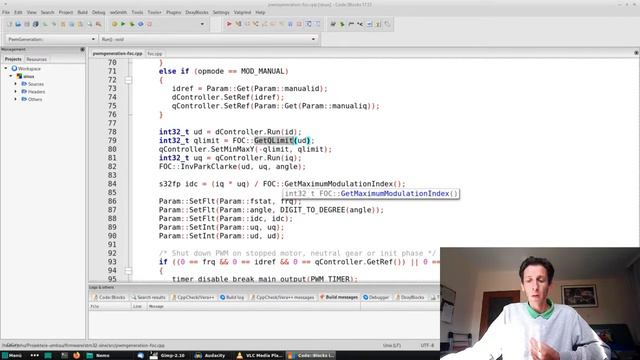
Task: Click line number 84 in the margin
Action: pyautogui.click(x=112, y=184)
